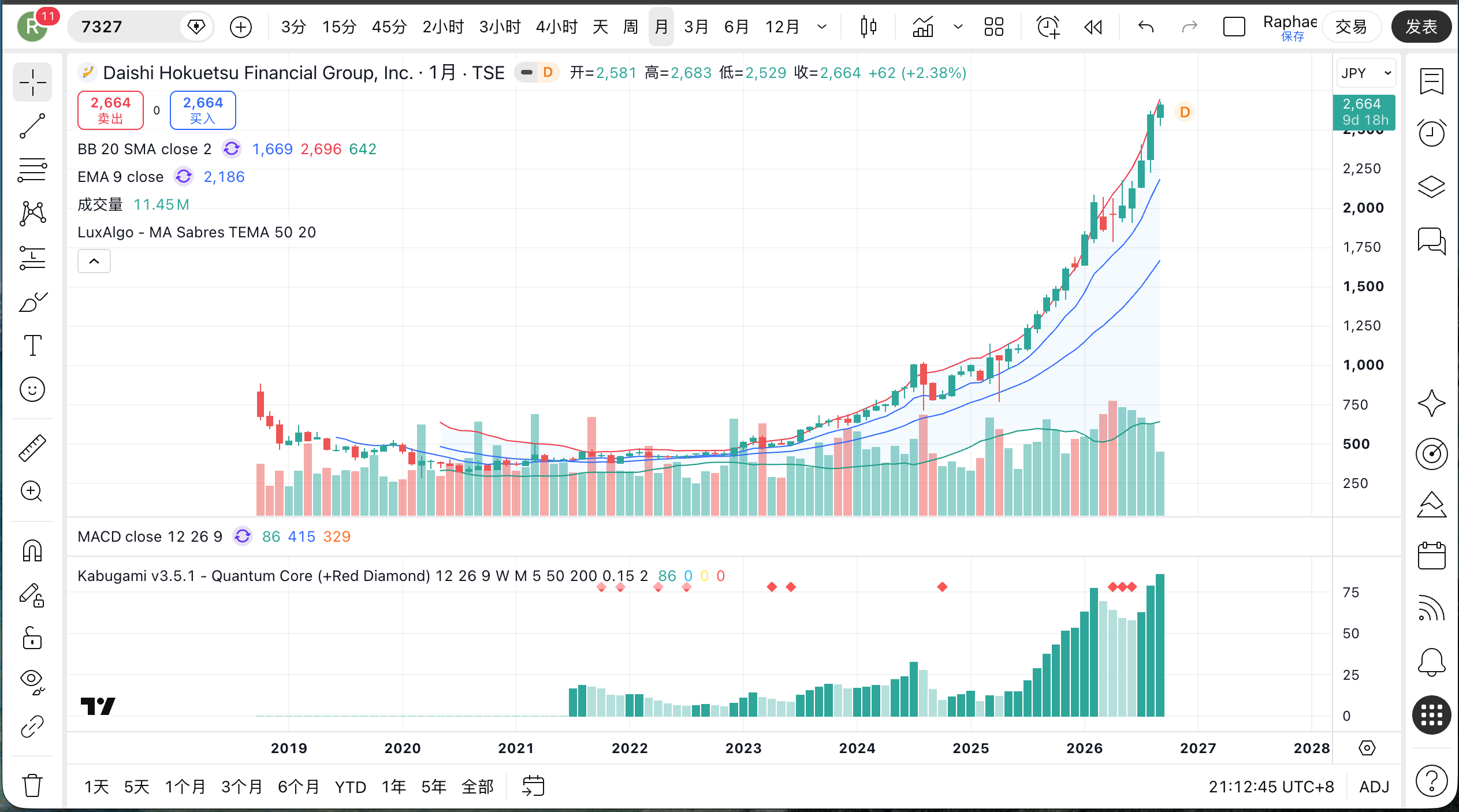
Task: Open the indicators menu
Action: 923,27
